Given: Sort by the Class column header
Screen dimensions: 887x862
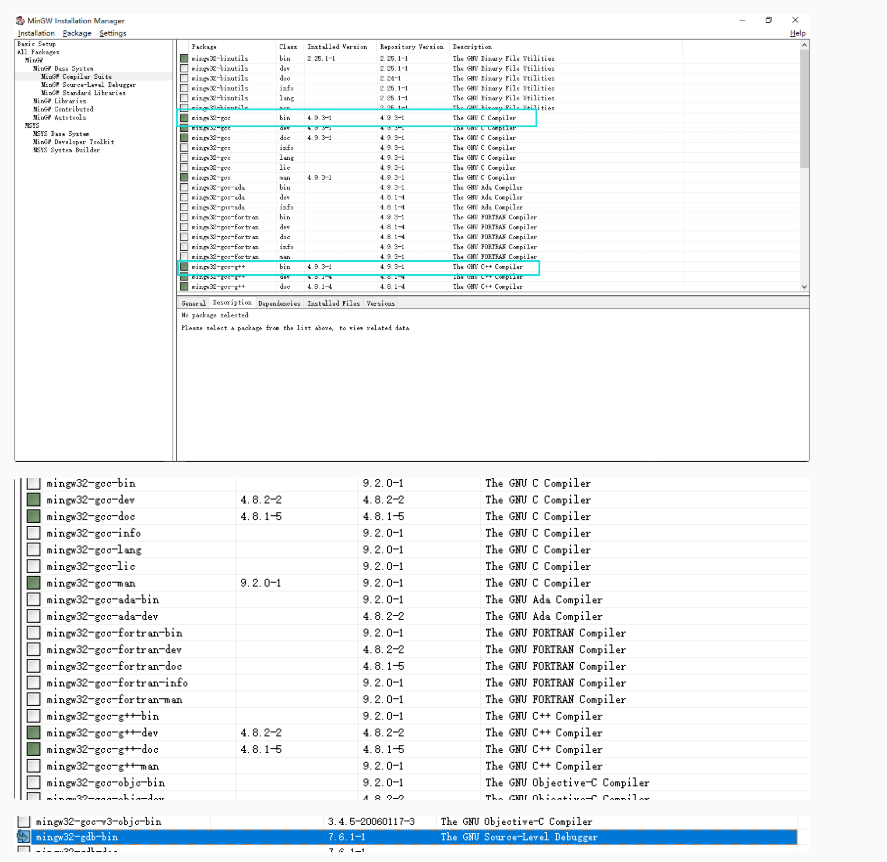Looking at the screenshot, I should coord(289,46).
